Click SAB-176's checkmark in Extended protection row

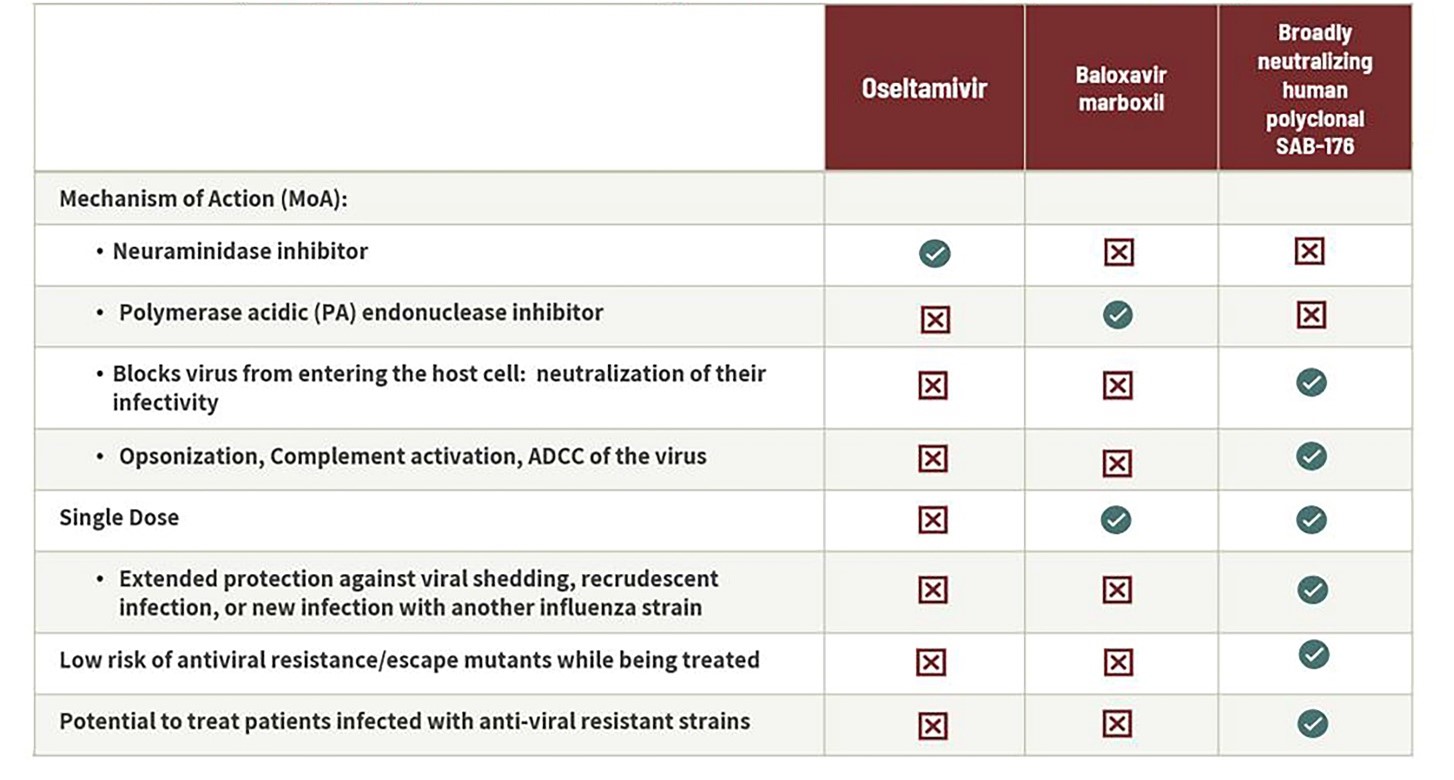click(1312, 590)
